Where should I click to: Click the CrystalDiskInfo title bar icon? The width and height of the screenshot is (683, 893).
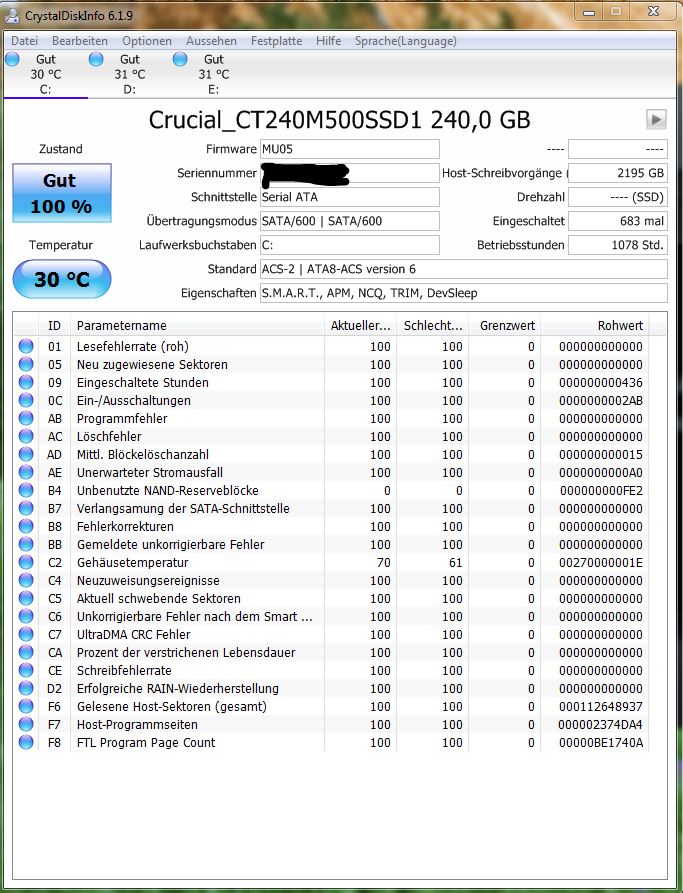click(11, 15)
